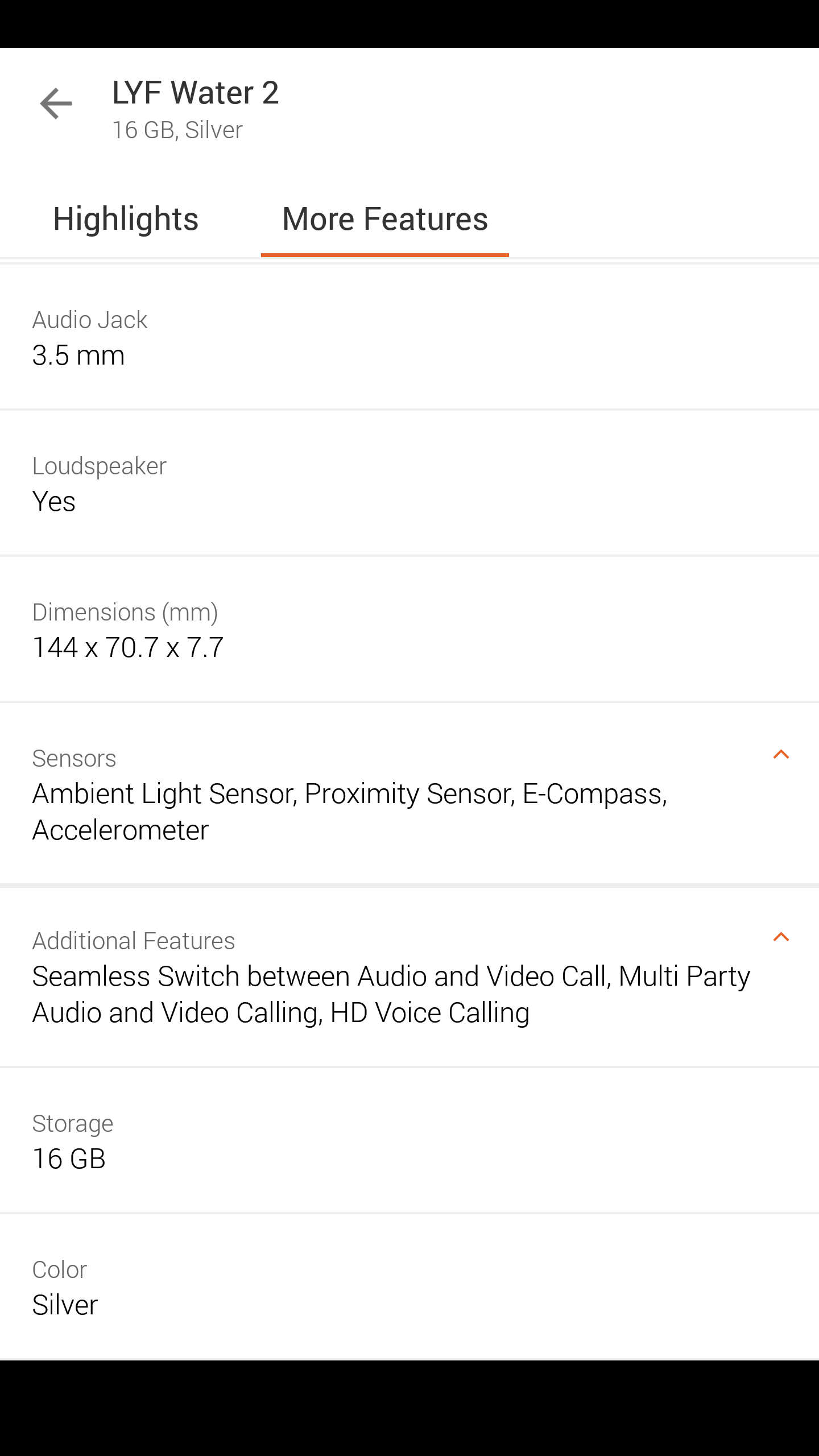This screenshot has height=1456, width=819.
Task: Click the Loudspeaker label
Action: (100, 466)
